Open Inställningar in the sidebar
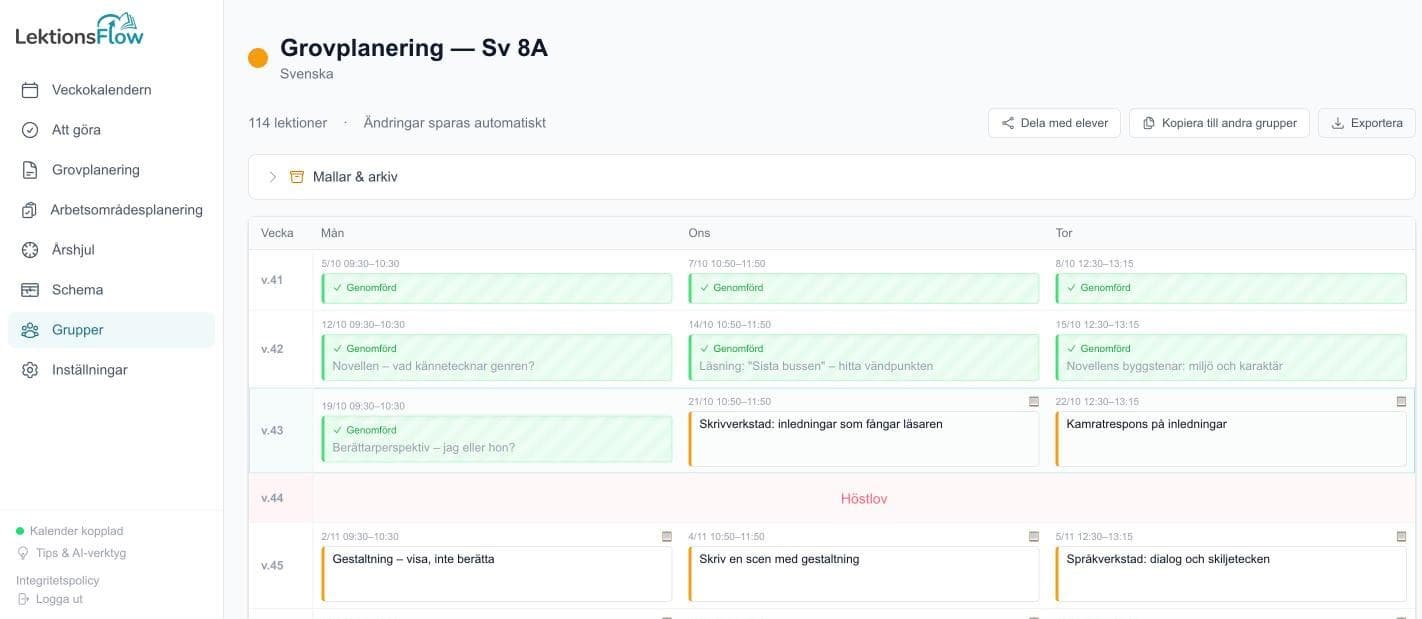 (111, 370)
